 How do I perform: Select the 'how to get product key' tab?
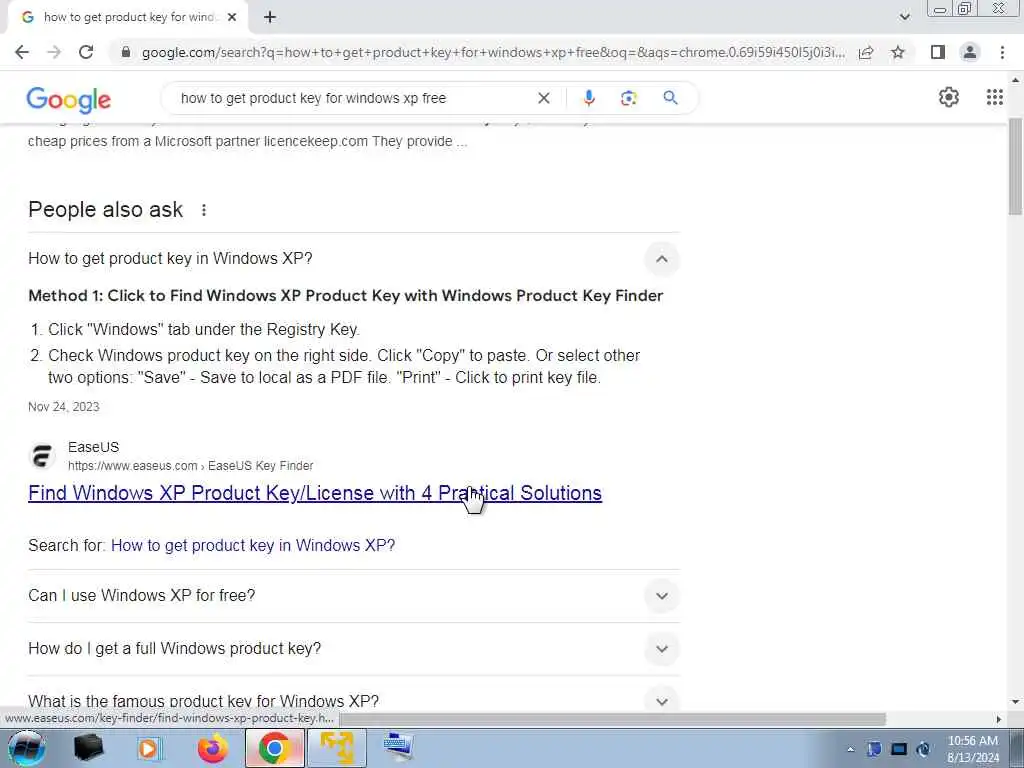point(129,18)
